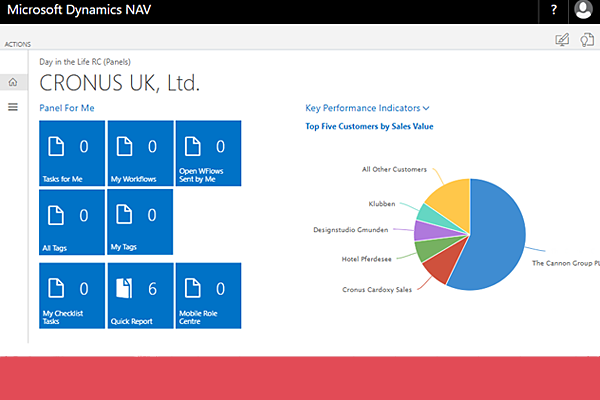Select the blue Cannon Group pie slice
The image size is (600, 400).
click(x=497, y=233)
